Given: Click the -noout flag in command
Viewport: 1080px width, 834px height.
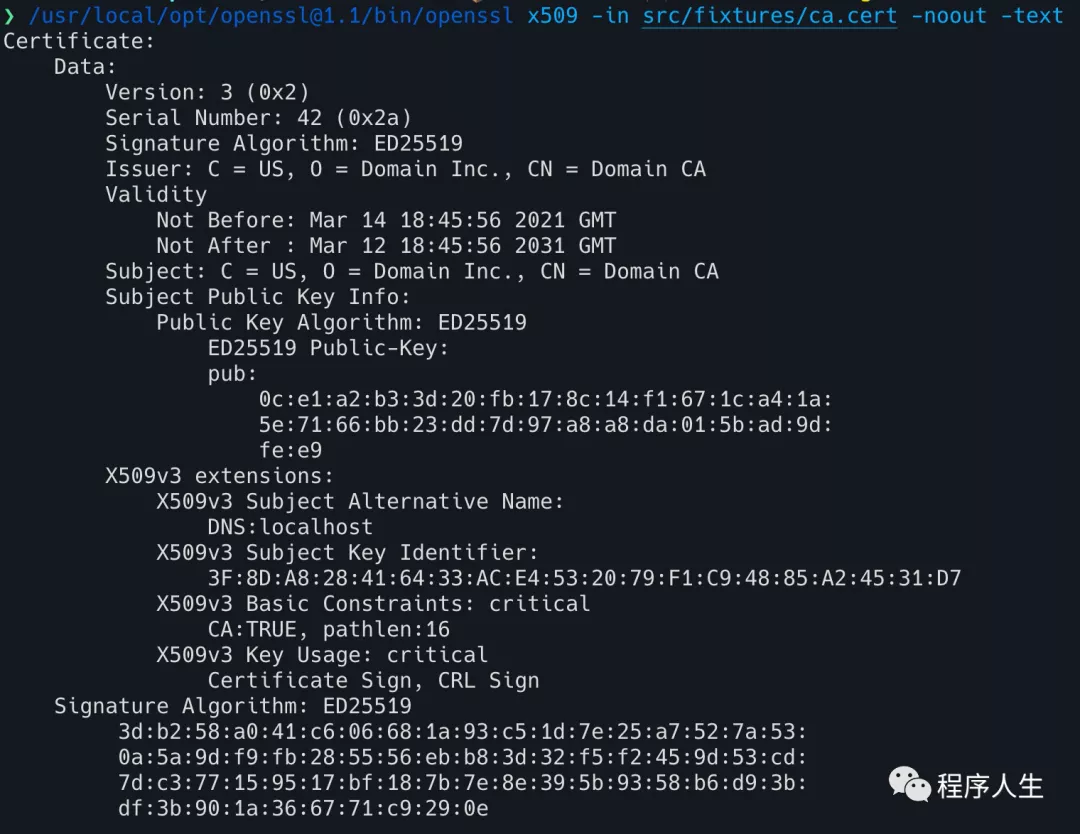Looking at the screenshot, I should pyautogui.click(x=948, y=15).
